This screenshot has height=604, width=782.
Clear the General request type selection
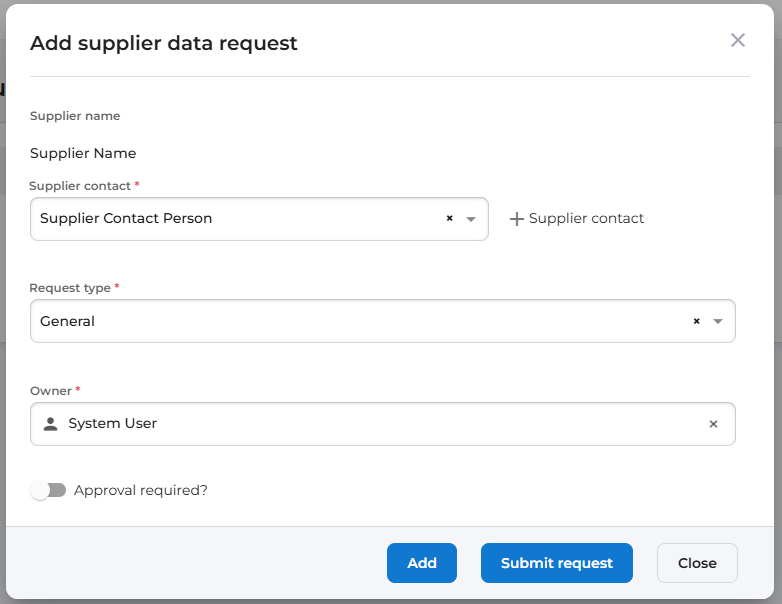click(x=696, y=322)
